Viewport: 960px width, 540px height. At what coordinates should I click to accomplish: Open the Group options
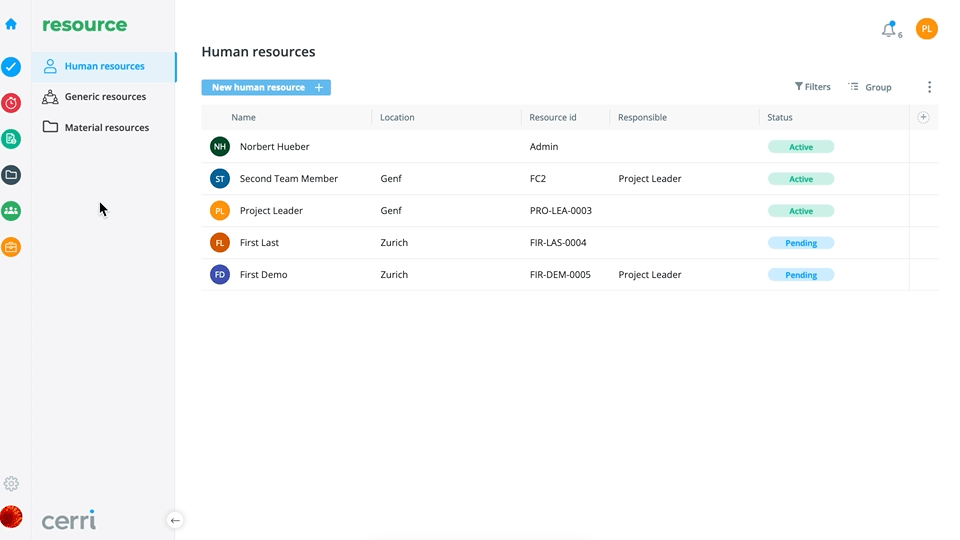click(x=870, y=87)
